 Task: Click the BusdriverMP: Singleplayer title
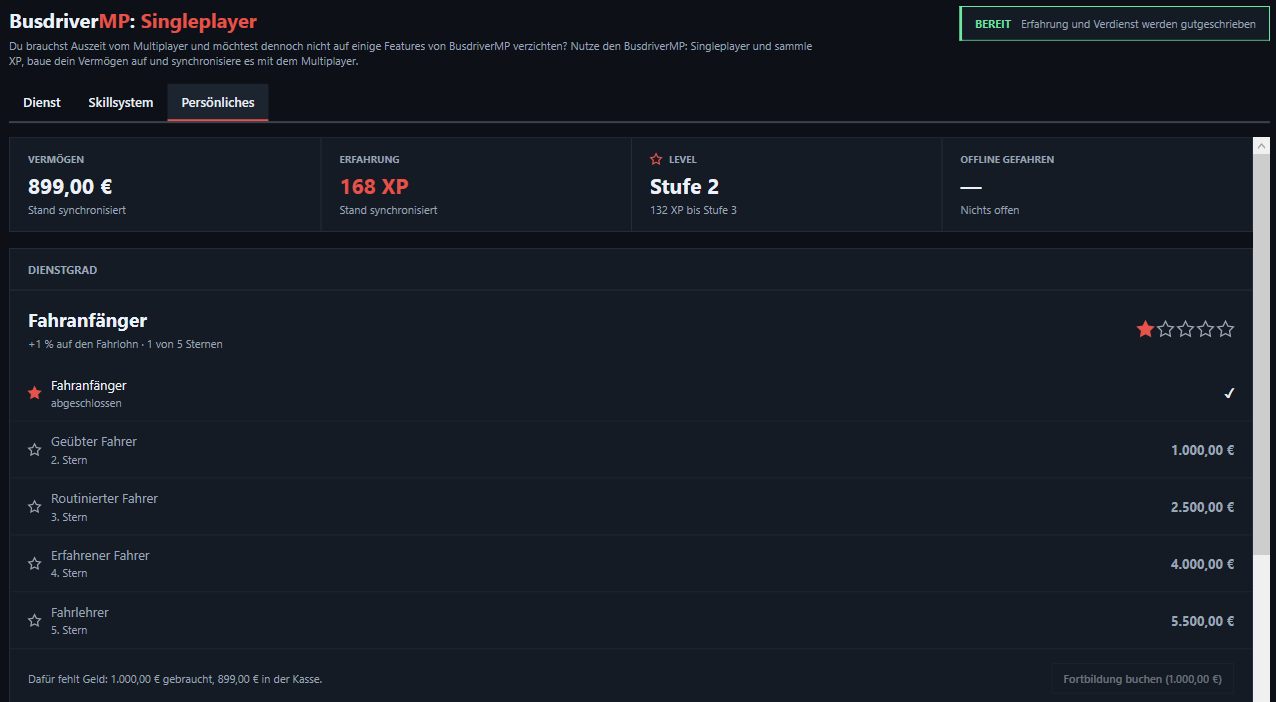click(133, 21)
